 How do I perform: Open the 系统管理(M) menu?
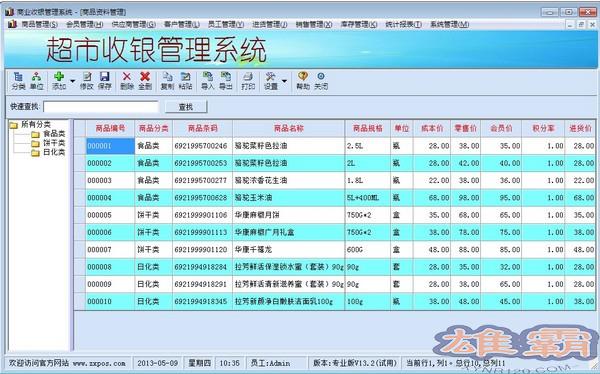449,24
